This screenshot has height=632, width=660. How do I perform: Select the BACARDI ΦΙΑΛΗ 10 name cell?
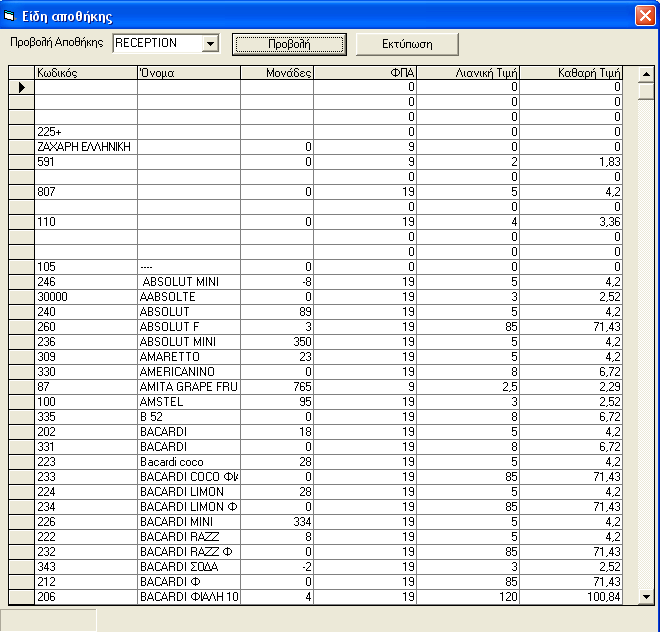point(189,597)
